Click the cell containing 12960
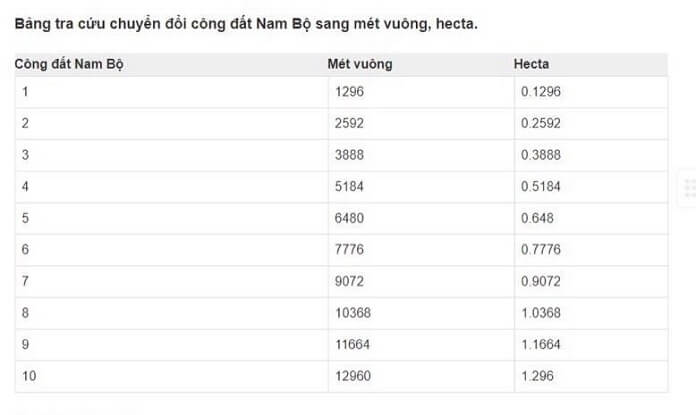 421,376
